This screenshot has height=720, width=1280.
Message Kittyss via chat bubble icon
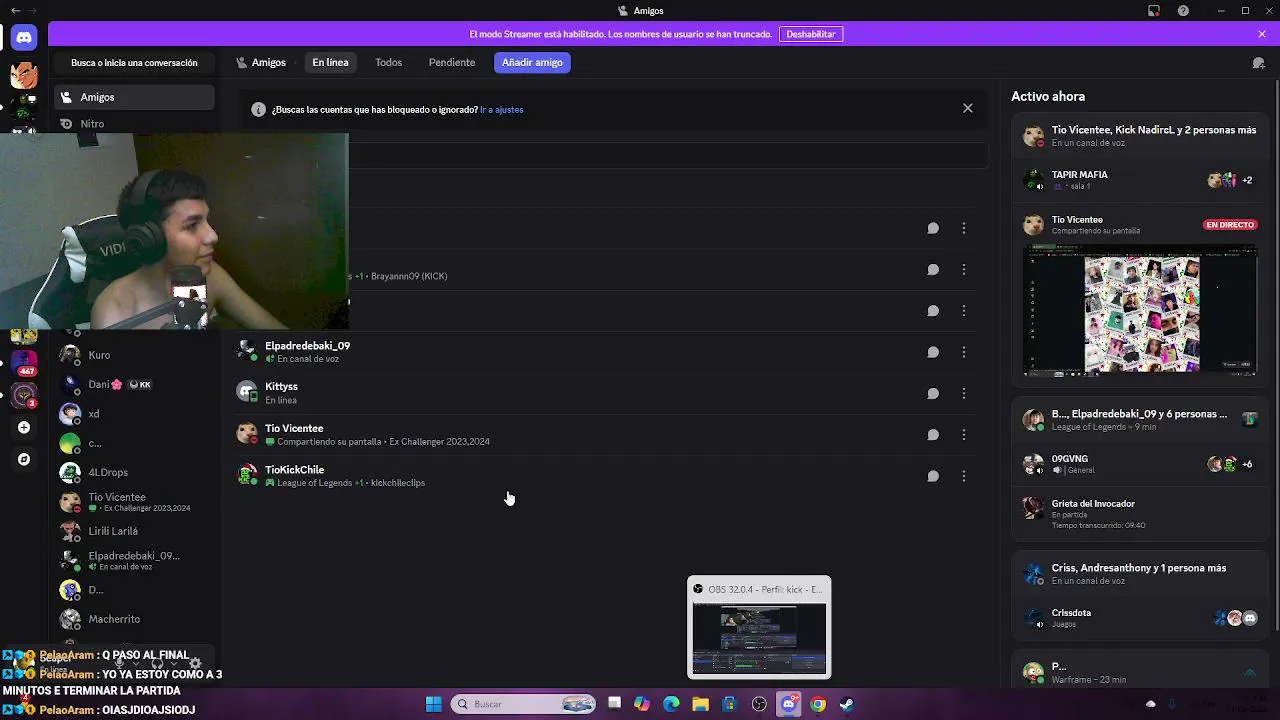pyautogui.click(x=933, y=393)
